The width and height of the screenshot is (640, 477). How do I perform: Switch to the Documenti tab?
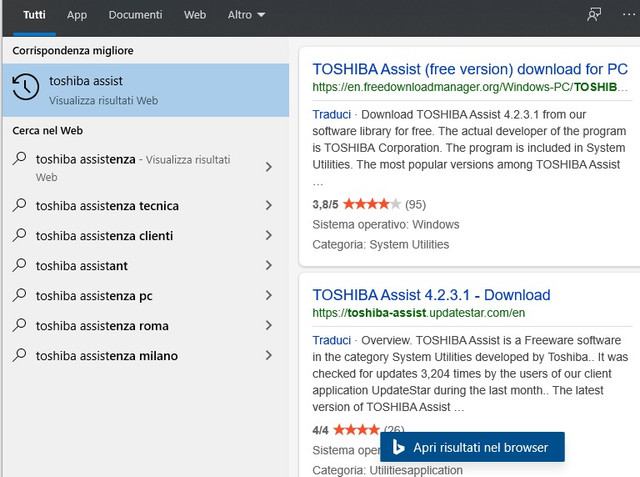point(135,15)
